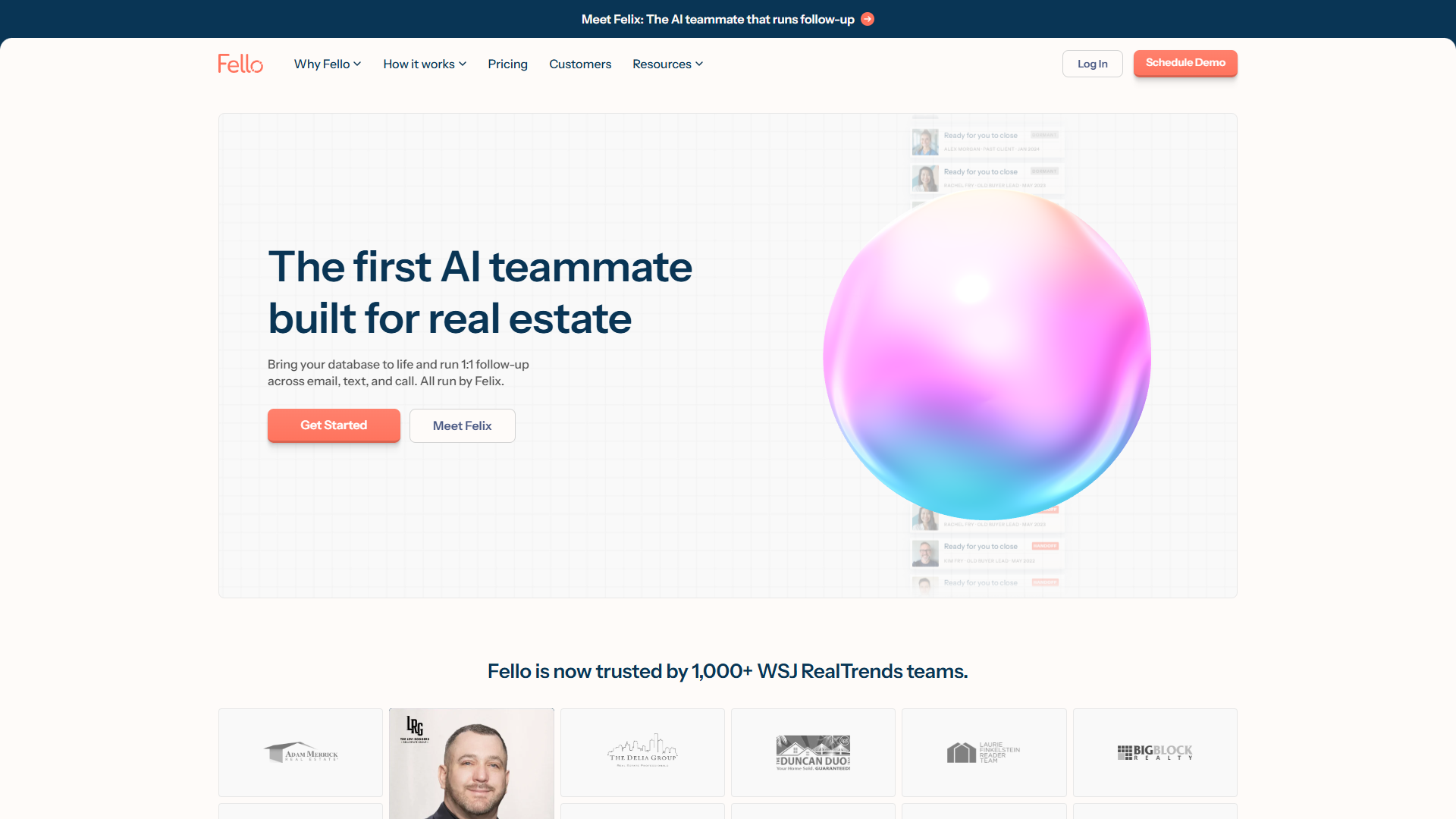Select The Delia Group logo card
This screenshot has width=1456, height=819.
[642, 752]
